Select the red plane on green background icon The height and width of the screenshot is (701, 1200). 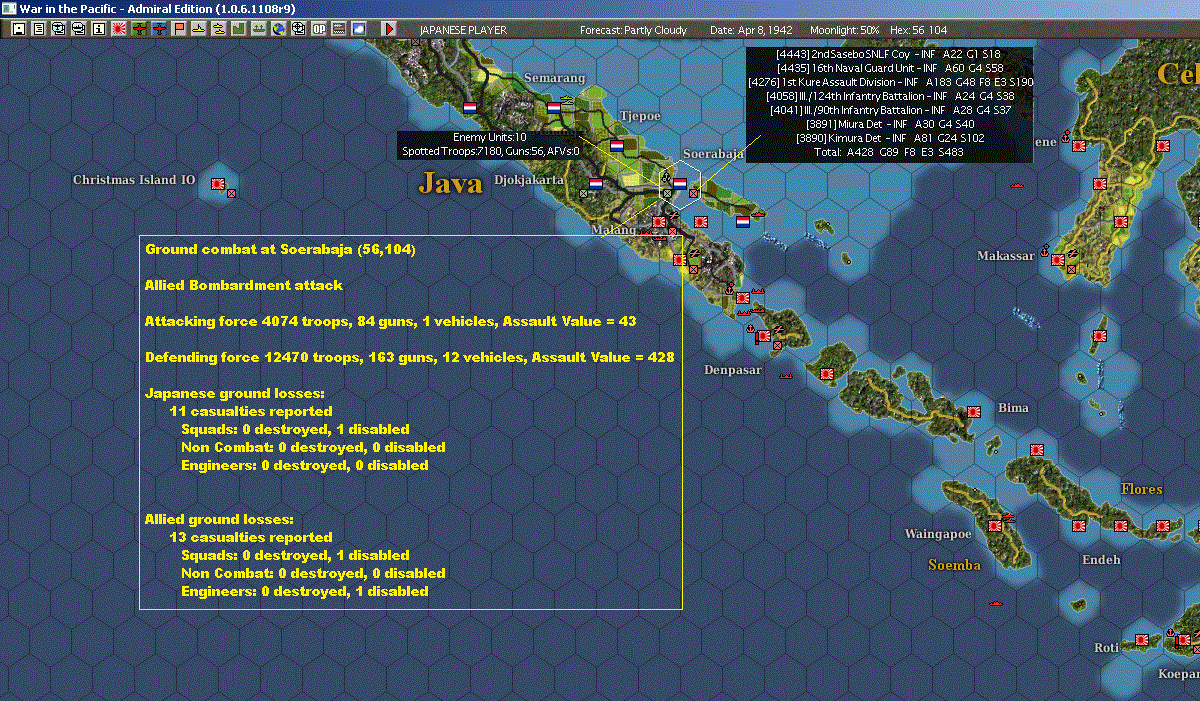pos(139,30)
